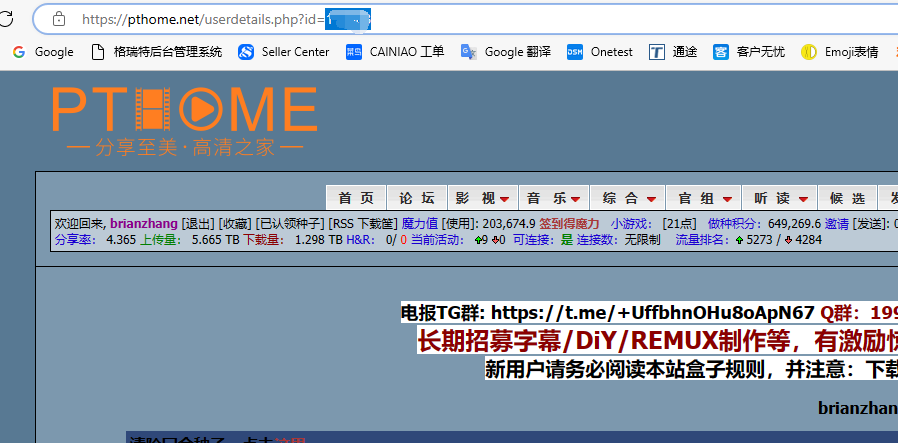Click the 做种积分 link
Image resolution: width=898 pixels, height=443 pixels.
pyautogui.click(x=735, y=224)
